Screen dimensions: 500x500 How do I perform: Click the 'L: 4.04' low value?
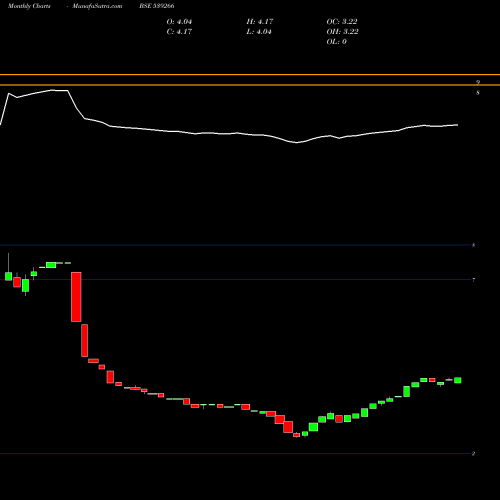pyautogui.click(x=259, y=32)
